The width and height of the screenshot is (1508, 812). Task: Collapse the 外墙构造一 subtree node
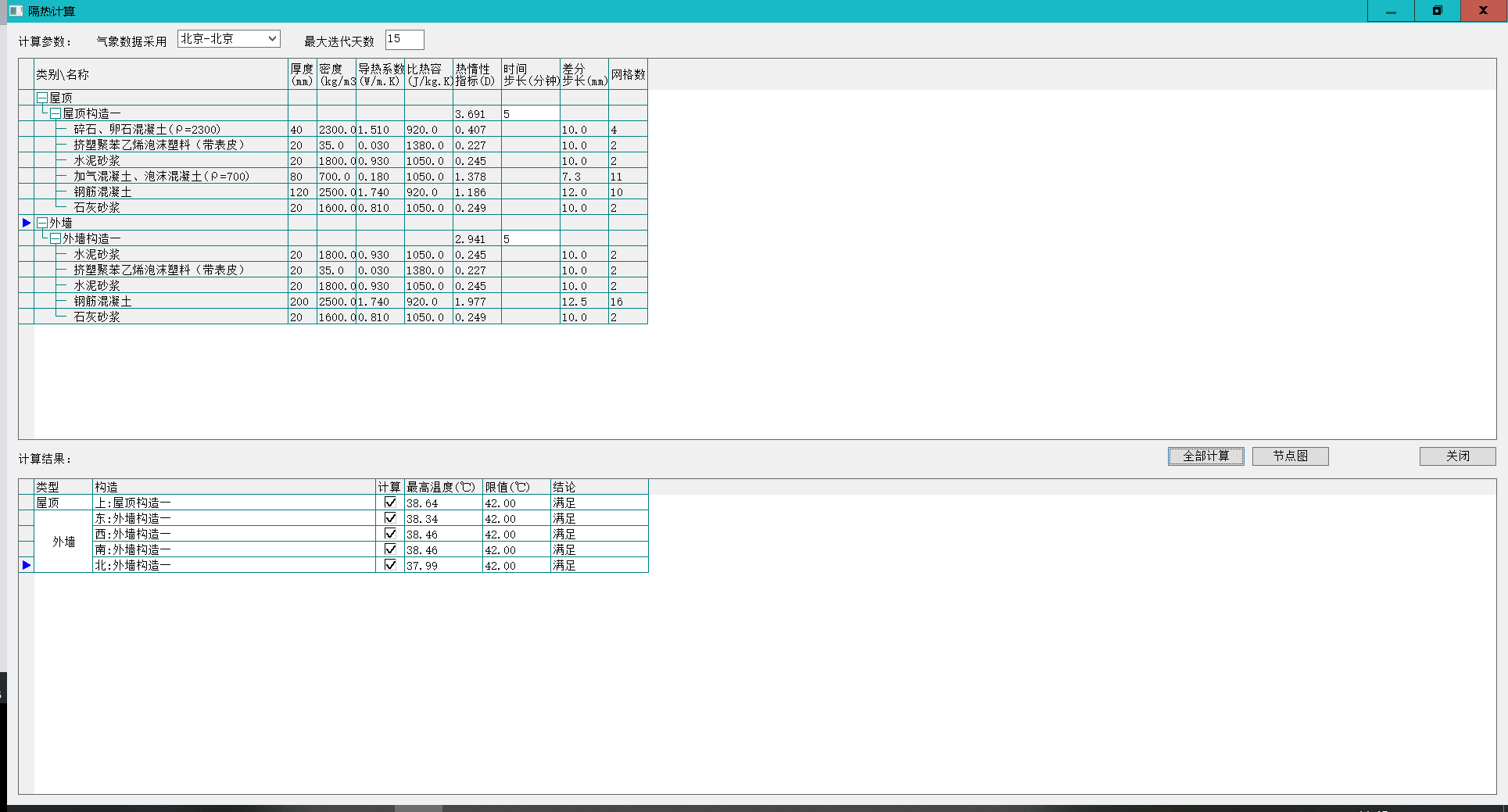click(x=56, y=238)
